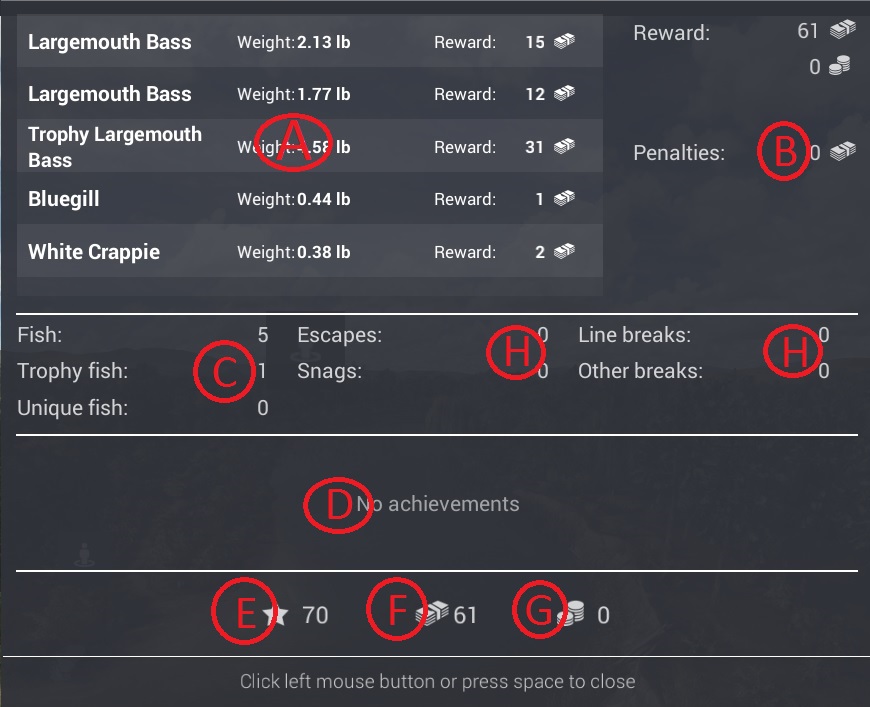Click the "Escapes:" stat label
Viewport: 870px width, 707px height.
click(340, 335)
